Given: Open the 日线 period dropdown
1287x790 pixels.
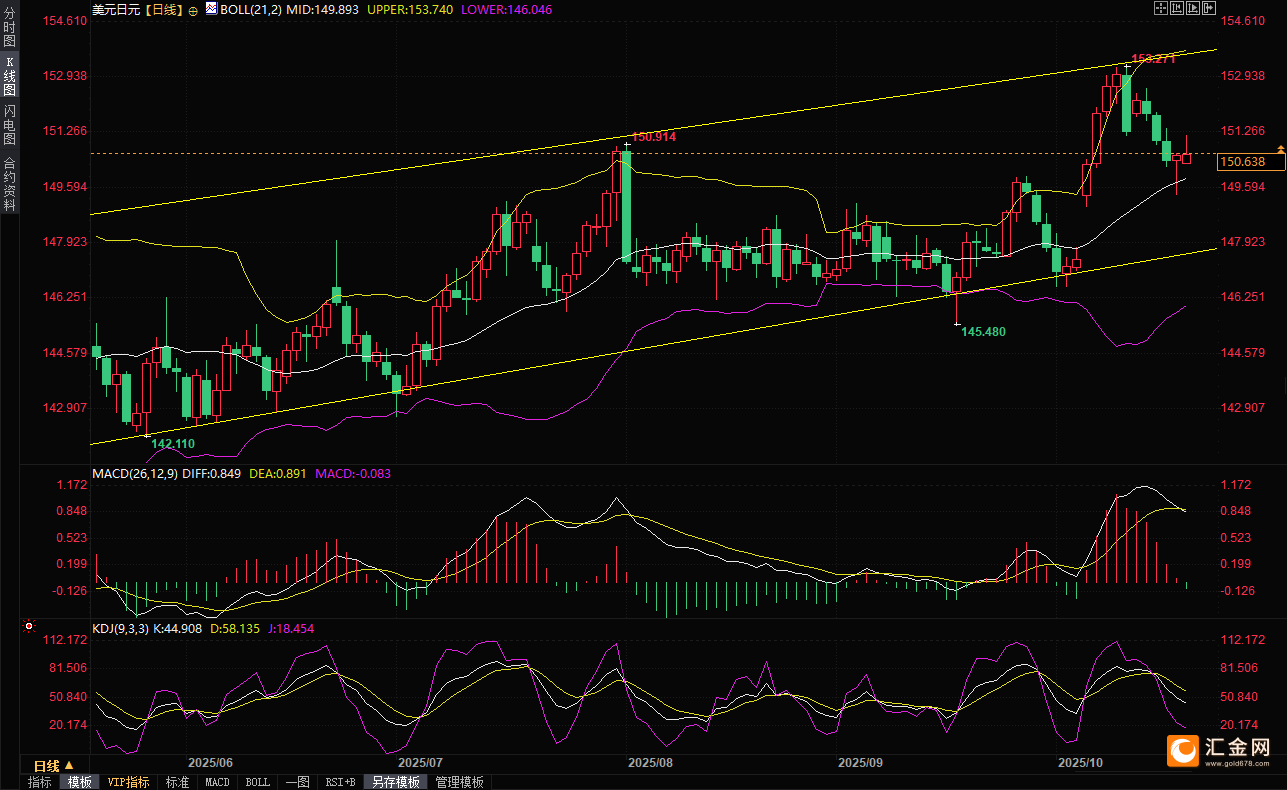Looking at the screenshot, I should coord(48,764).
